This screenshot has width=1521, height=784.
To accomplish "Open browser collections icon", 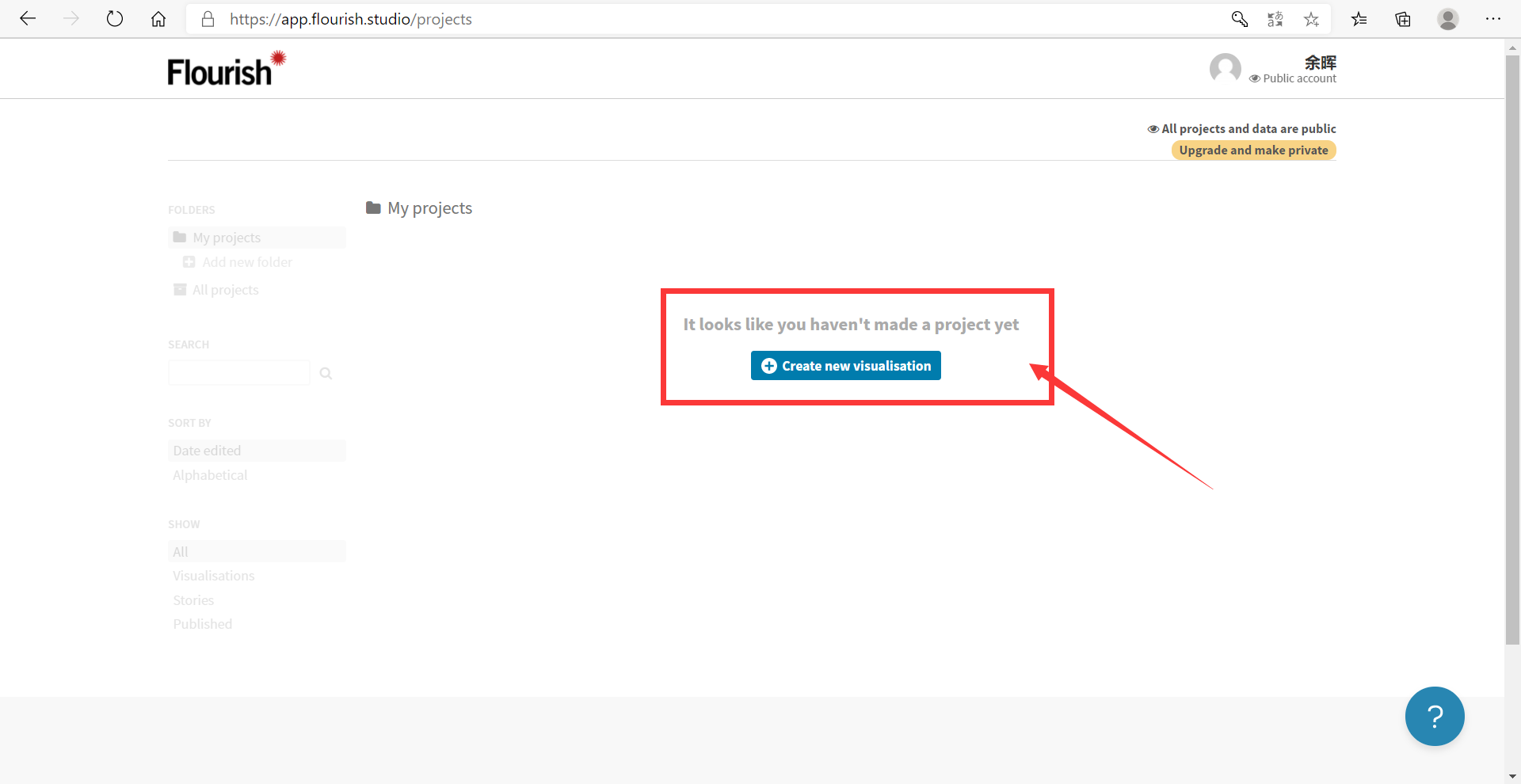I will tap(1403, 19).
